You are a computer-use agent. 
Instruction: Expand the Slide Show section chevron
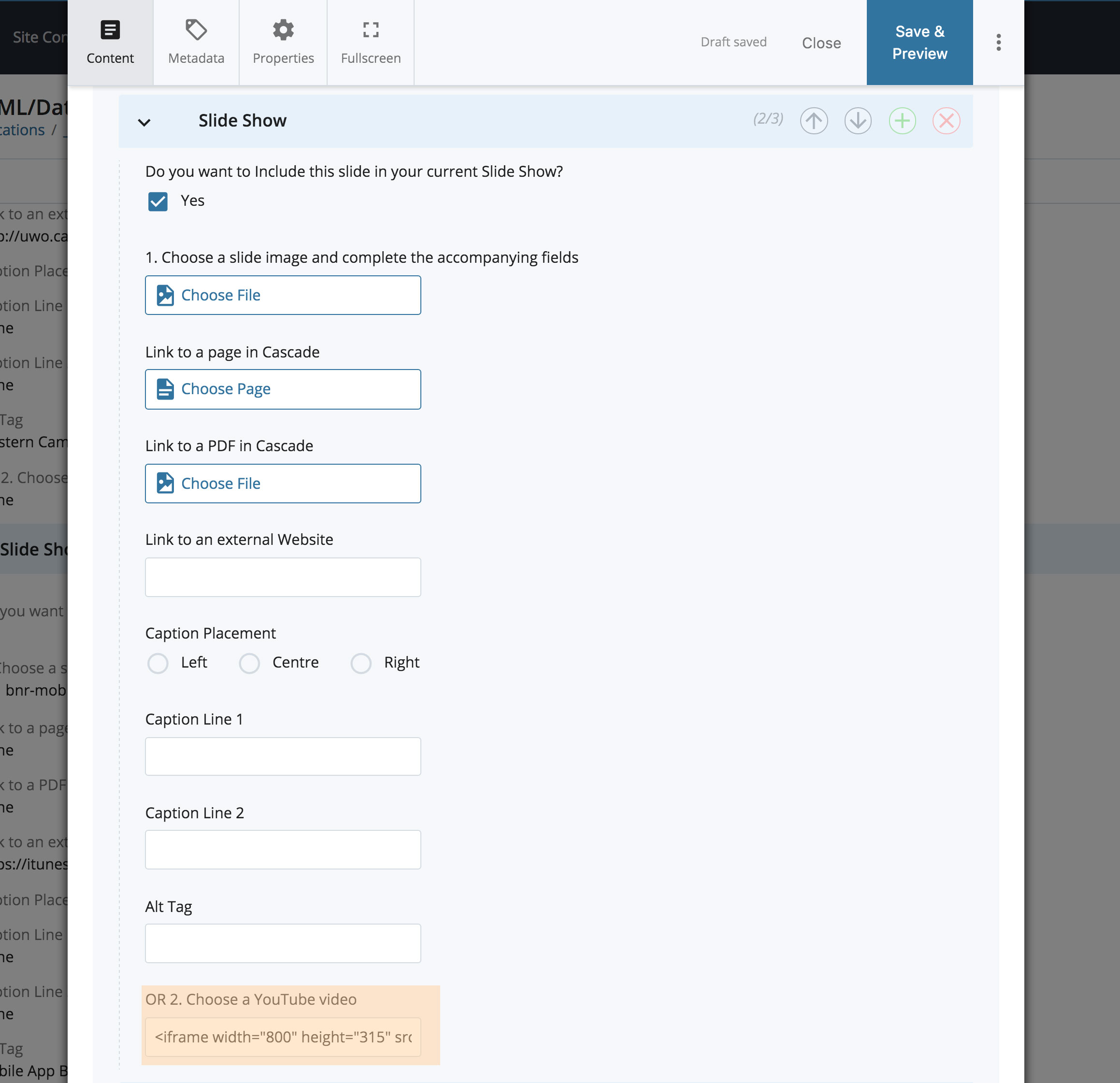[145, 121]
